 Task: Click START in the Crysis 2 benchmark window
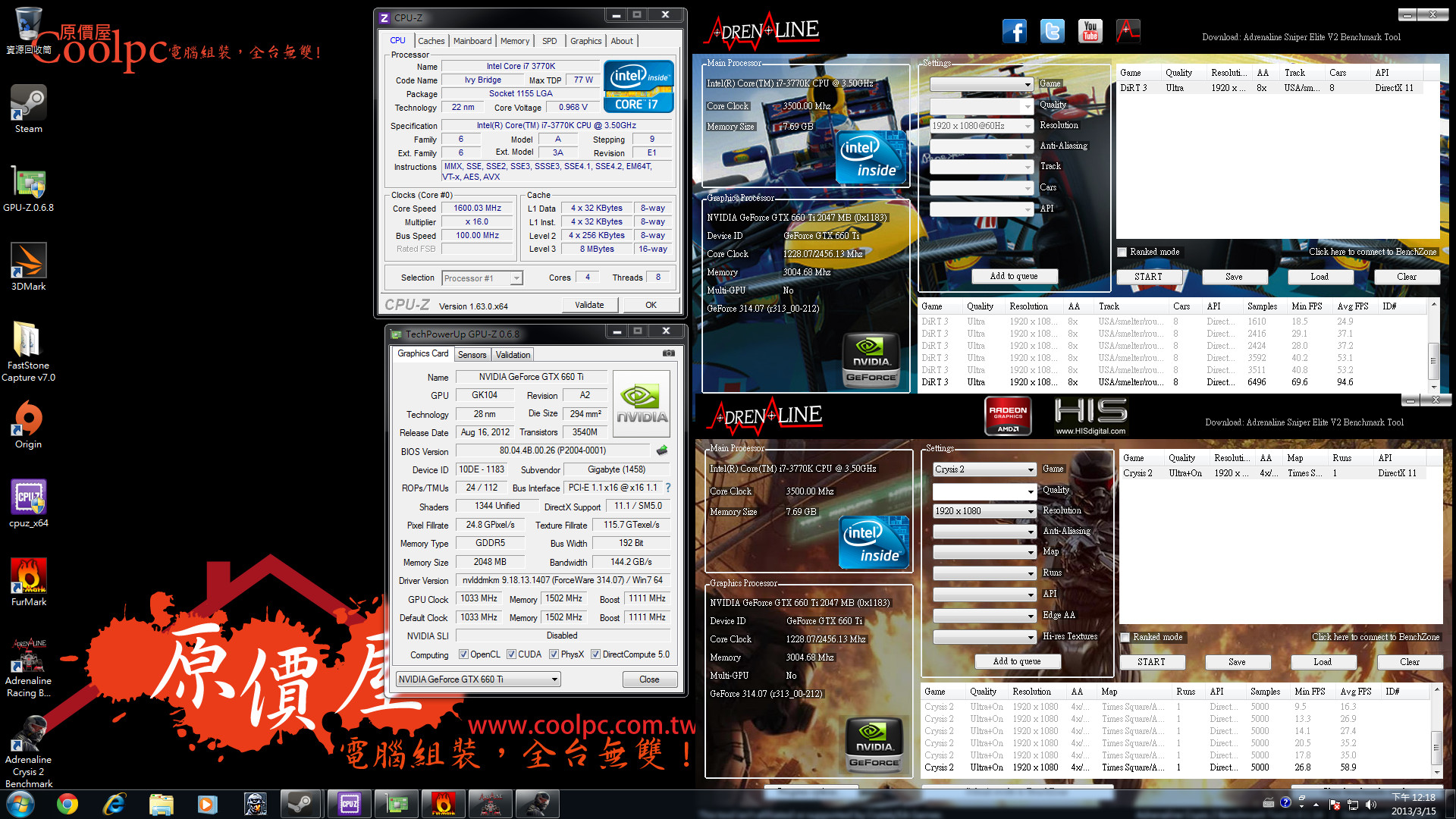[x=1151, y=662]
